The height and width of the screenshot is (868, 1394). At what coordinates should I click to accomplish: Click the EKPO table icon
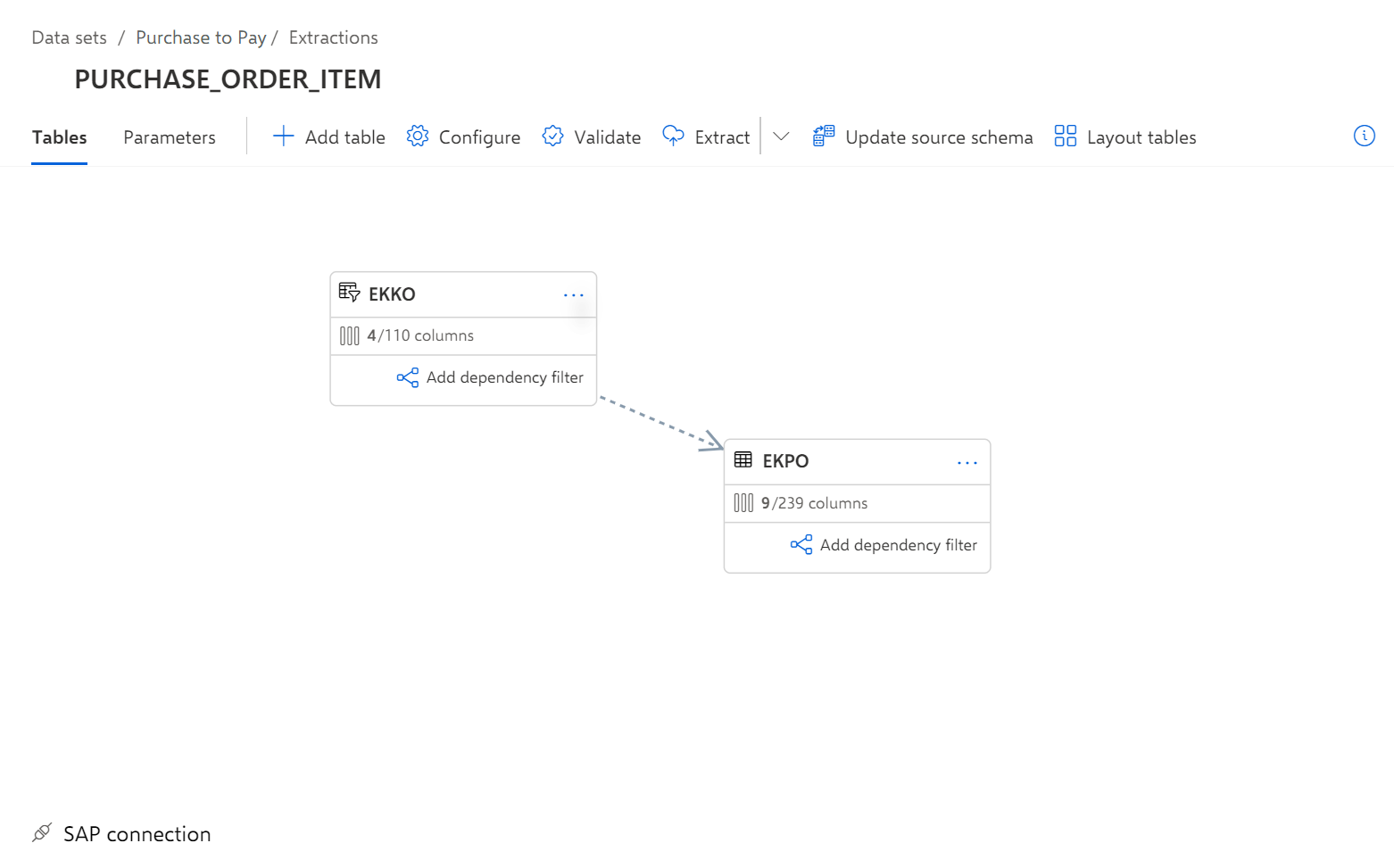[x=743, y=460]
